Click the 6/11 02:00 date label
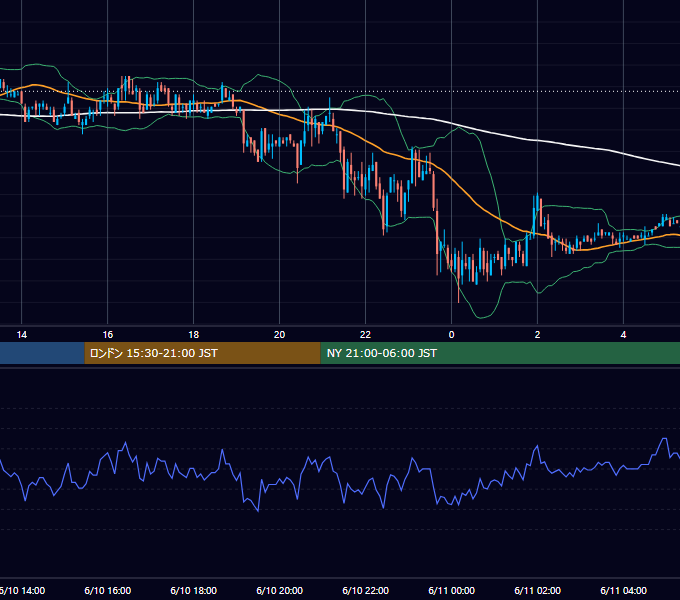Screen dimensions: 680x600 tap(537, 590)
